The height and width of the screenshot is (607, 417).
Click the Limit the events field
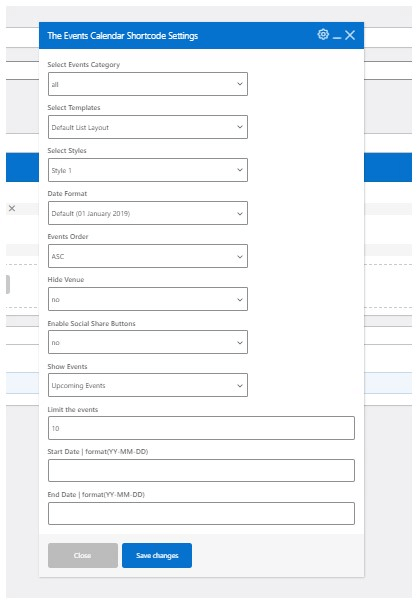tap(201, 428)
